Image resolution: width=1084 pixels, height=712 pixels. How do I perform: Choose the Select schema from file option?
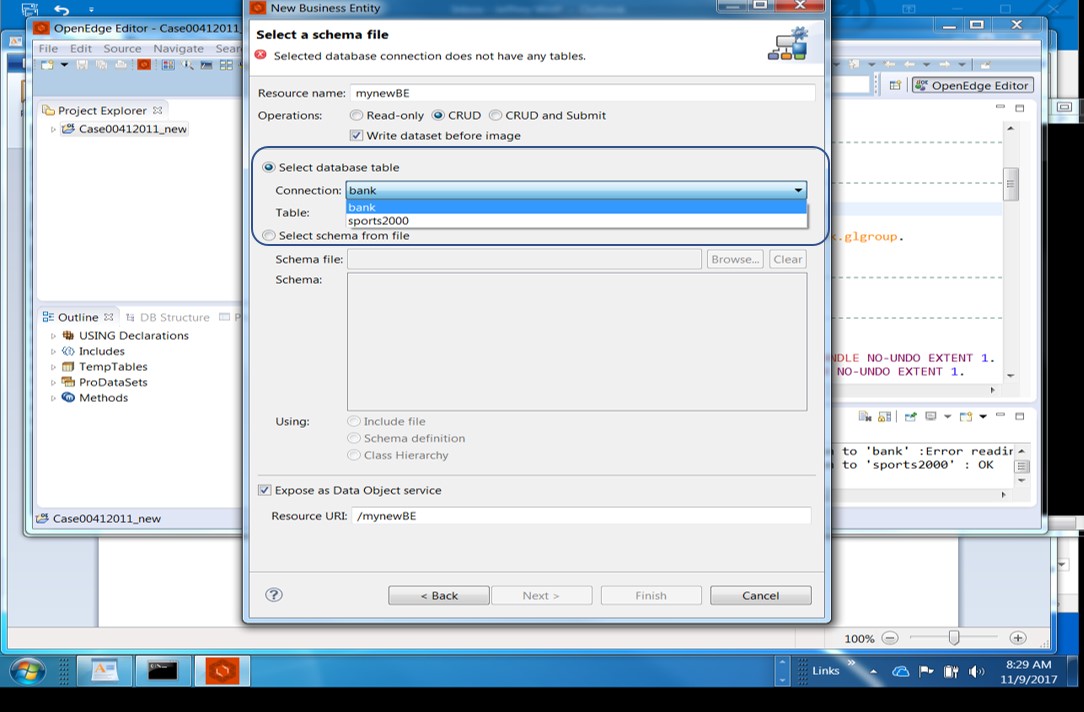[x=267, y=235]
